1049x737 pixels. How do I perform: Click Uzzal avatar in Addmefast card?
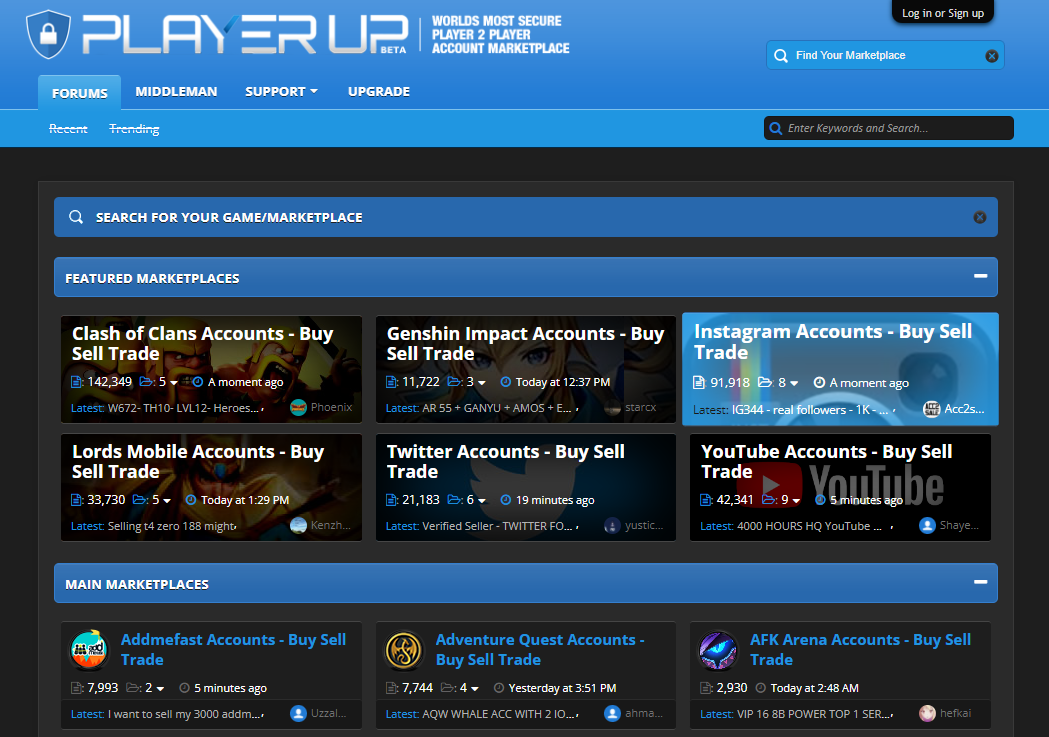coord(298,714)
